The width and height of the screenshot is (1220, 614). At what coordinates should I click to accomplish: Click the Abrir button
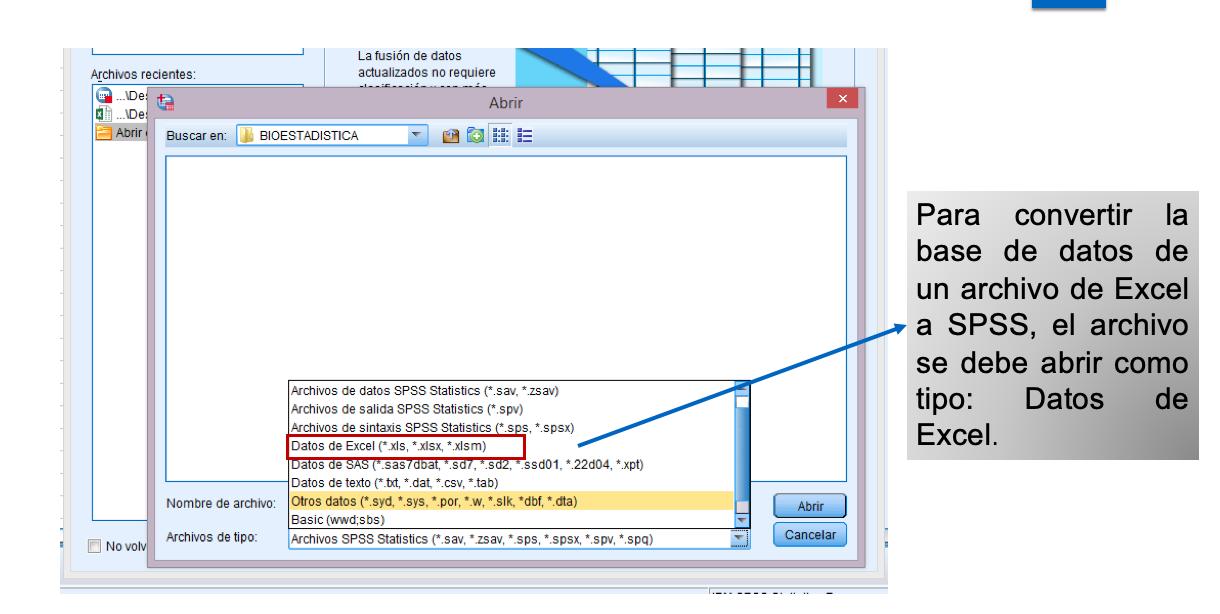tap(810, 506)
